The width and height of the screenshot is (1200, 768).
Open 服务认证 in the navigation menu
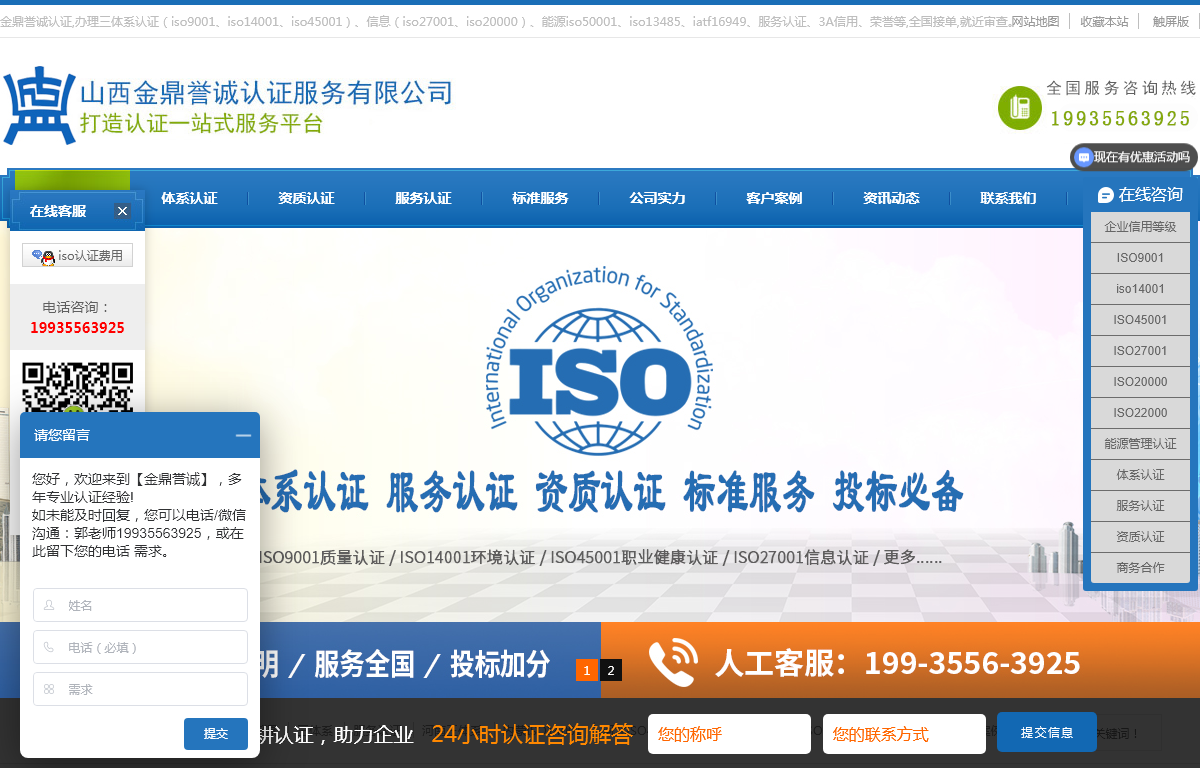423,198
